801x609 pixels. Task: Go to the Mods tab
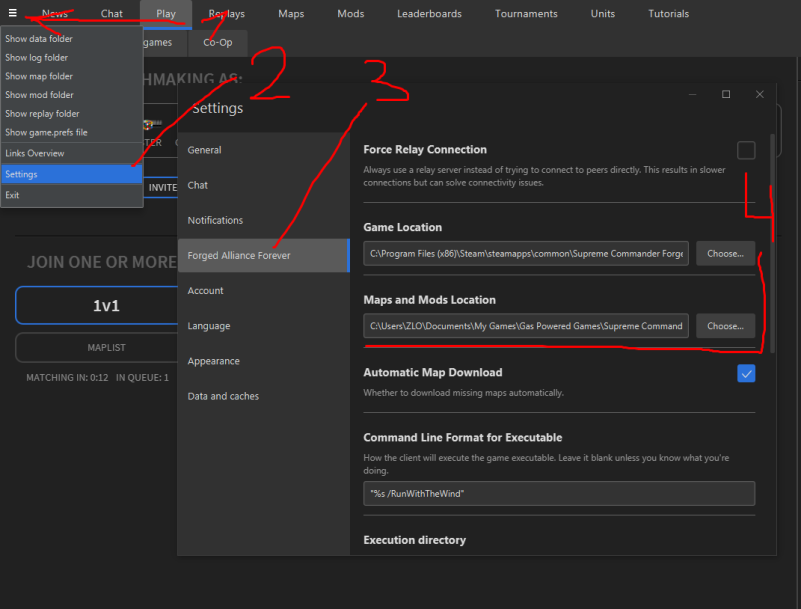pyautogui.click(x=350, y=14)
